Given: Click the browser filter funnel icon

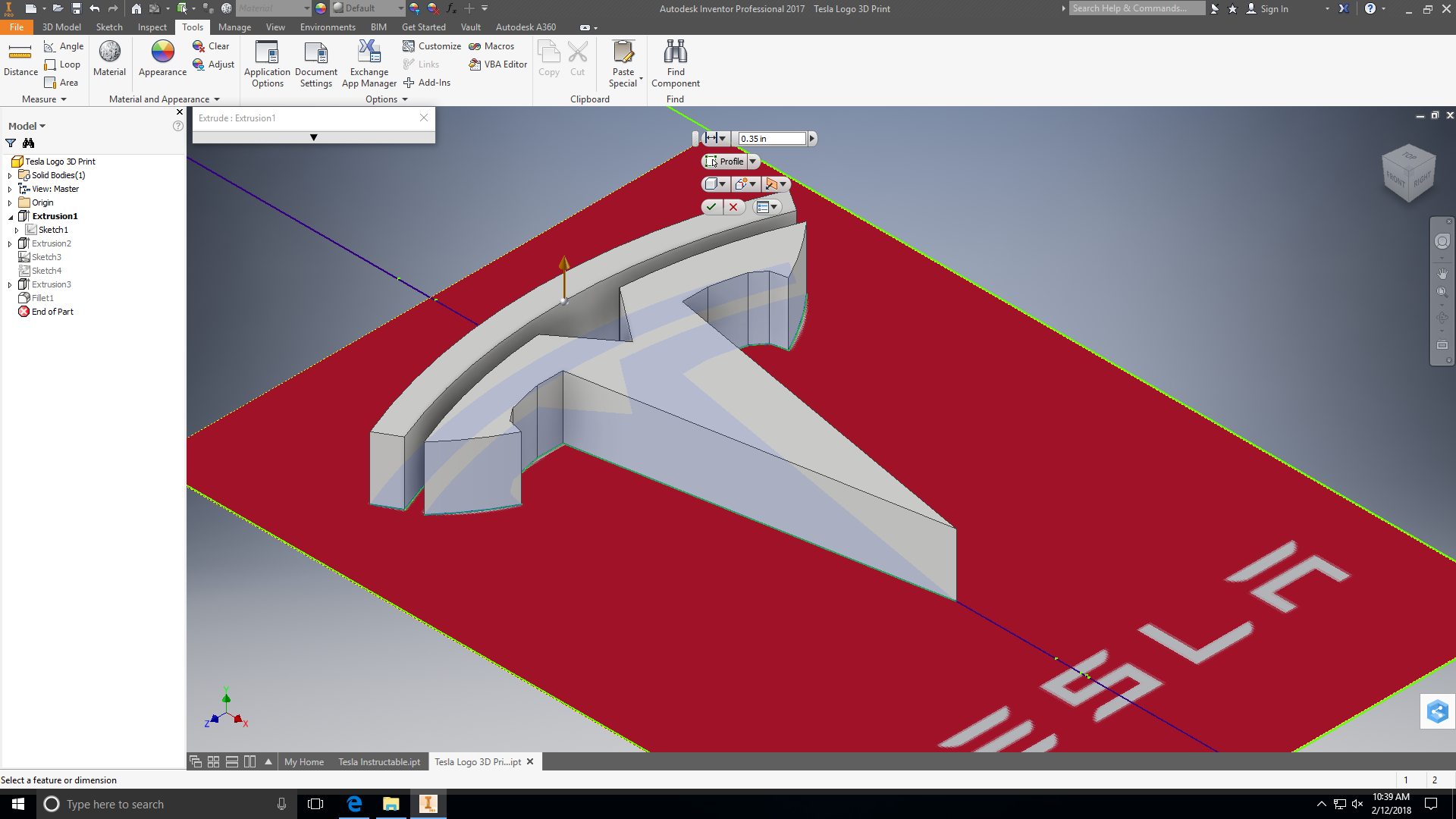Looking at the screenshot, I should 11,143.
